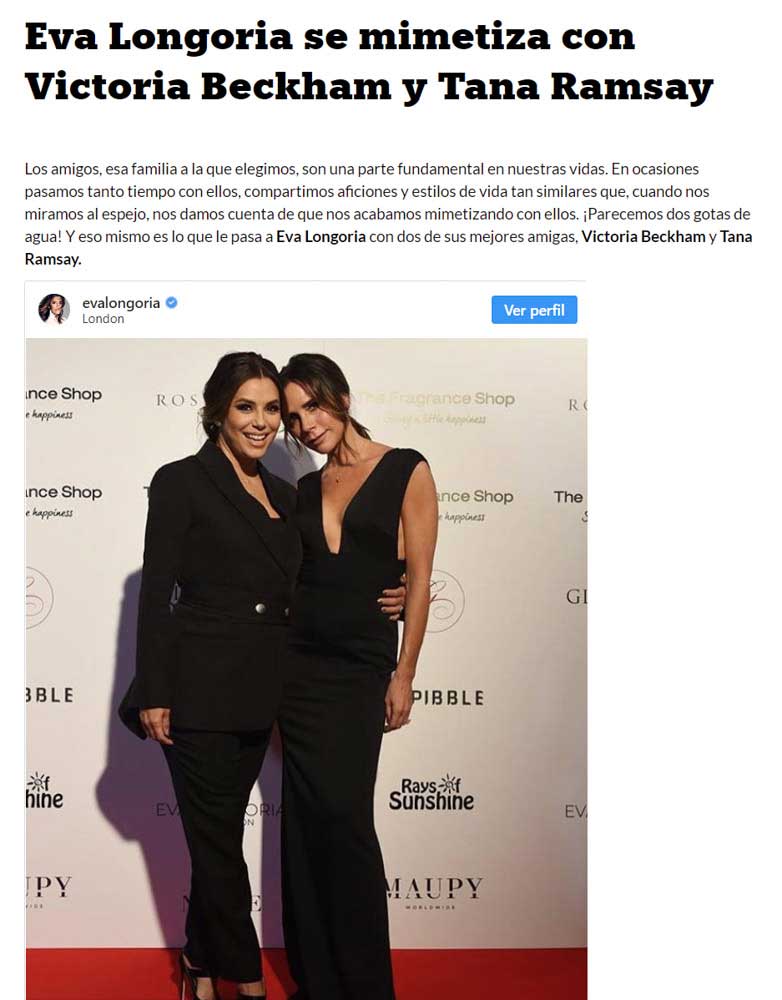Click the full Rays of Sunshine logo

tap(431, 793)
